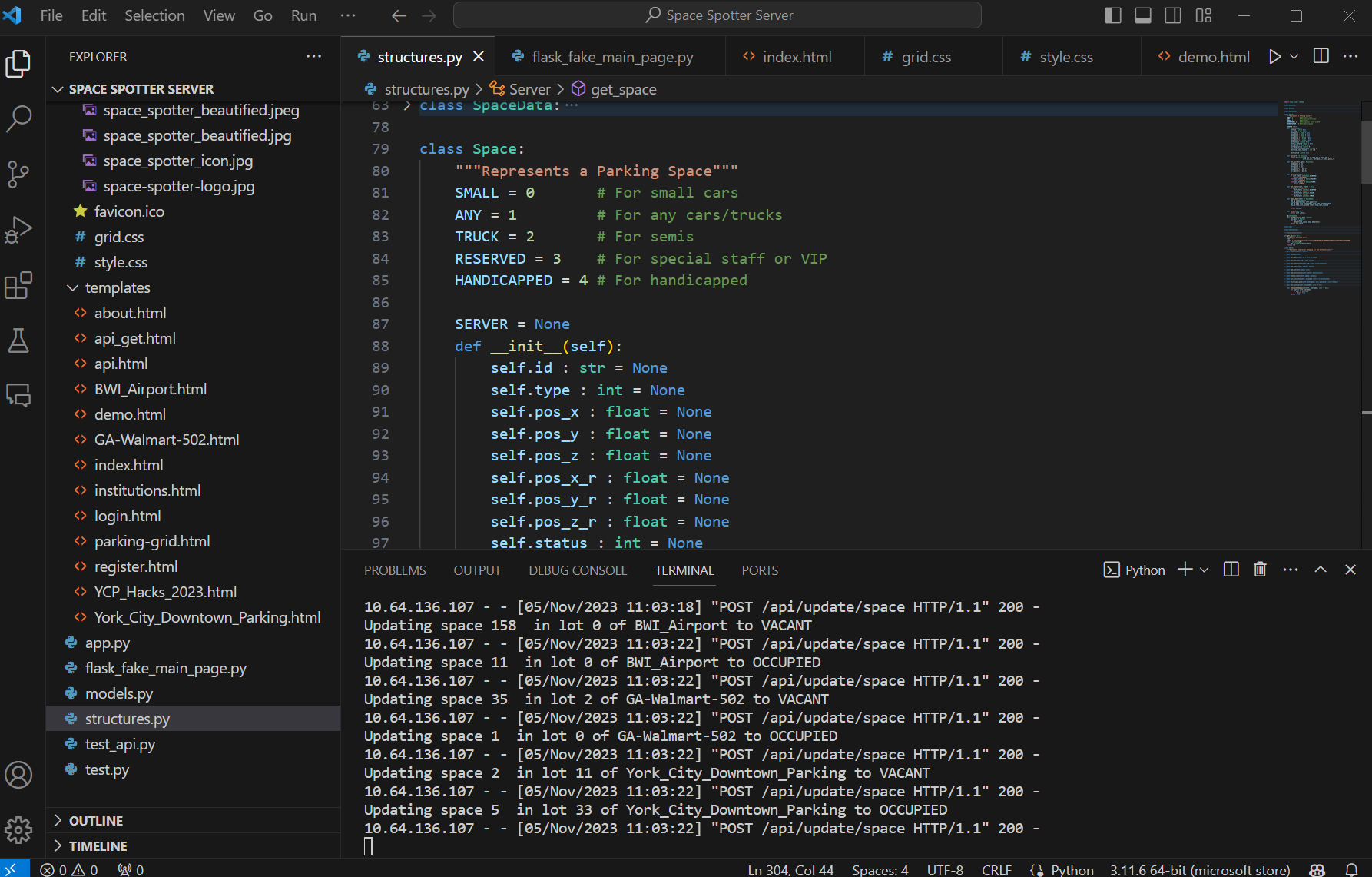Toggle the secondary side bar layout button

(1173, 15)
